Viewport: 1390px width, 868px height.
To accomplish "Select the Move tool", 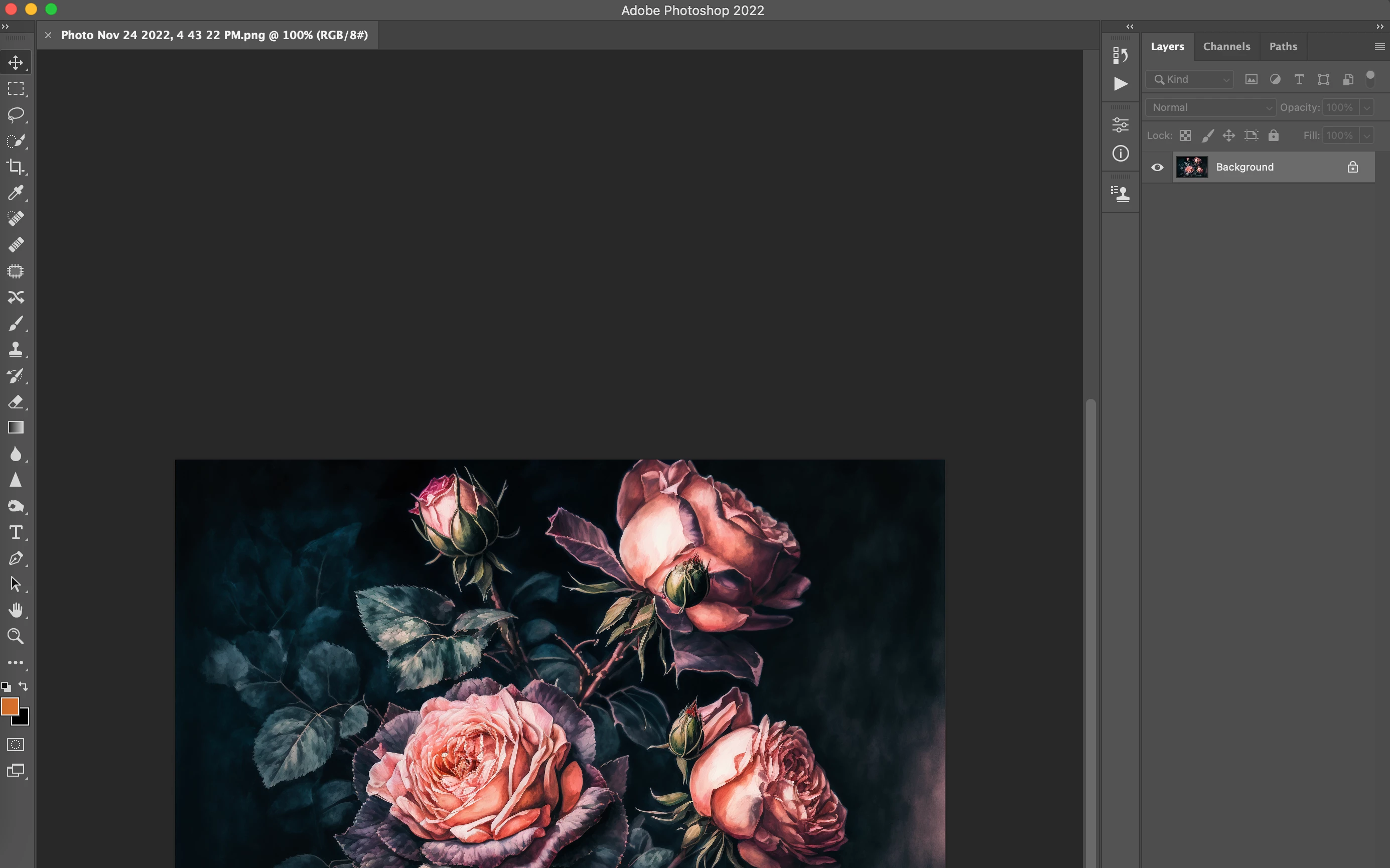I will click(x=16, y=63).
